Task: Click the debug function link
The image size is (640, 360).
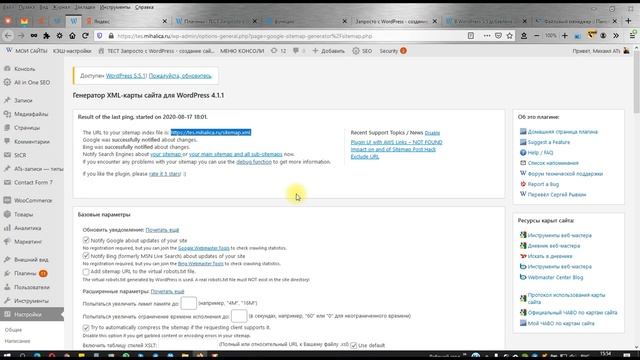Action: tap(254, 162)
